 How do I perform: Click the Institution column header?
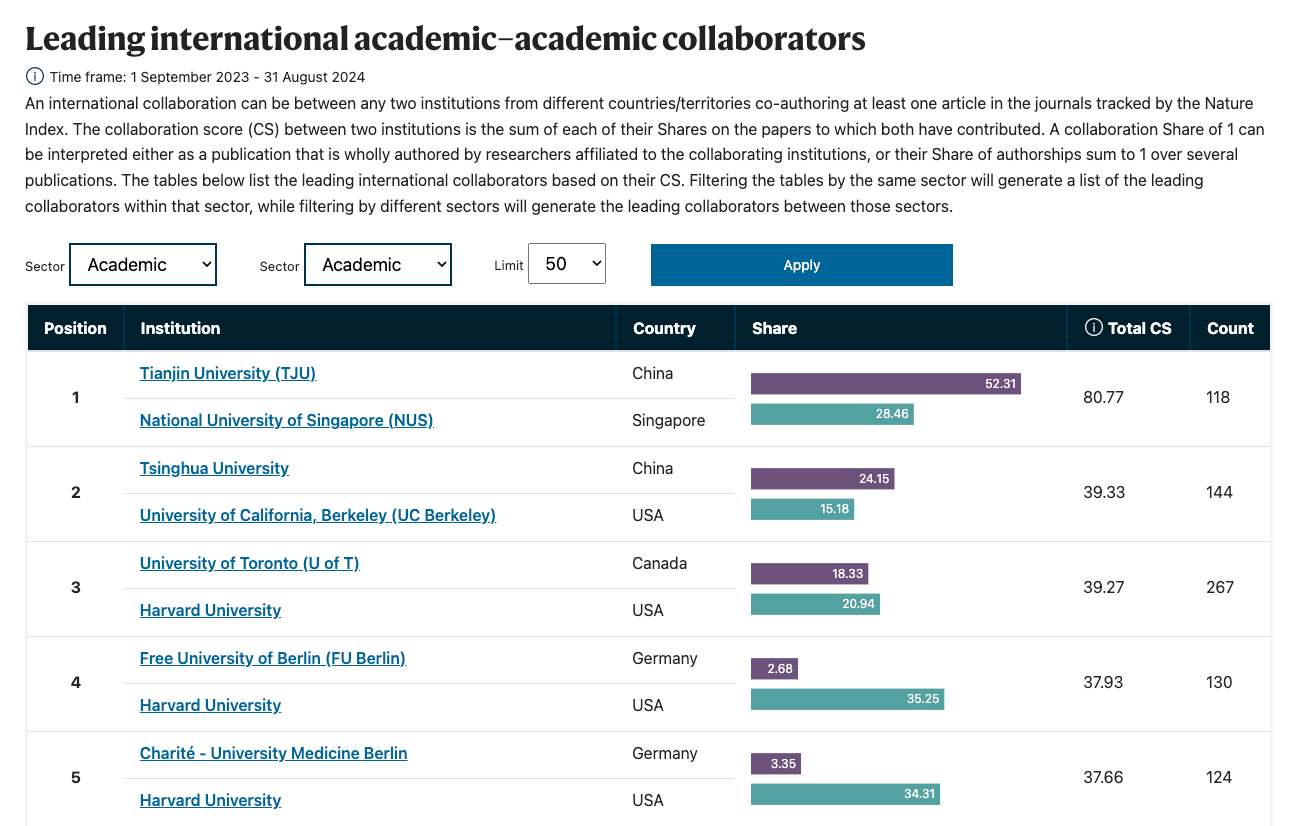[180, 328]
